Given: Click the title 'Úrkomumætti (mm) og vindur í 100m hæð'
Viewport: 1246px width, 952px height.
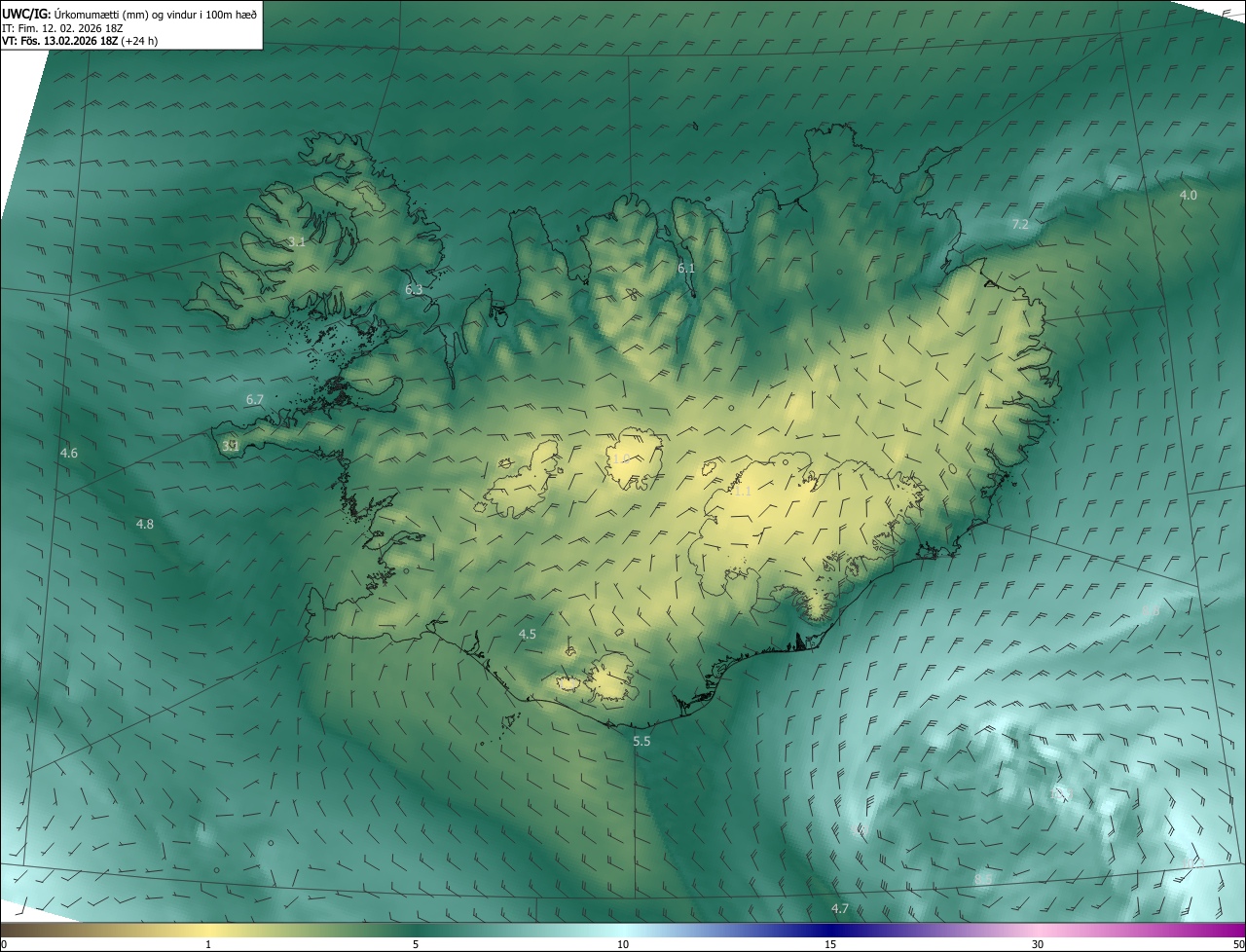Looking at the screenshot, I should pos(156,15).
